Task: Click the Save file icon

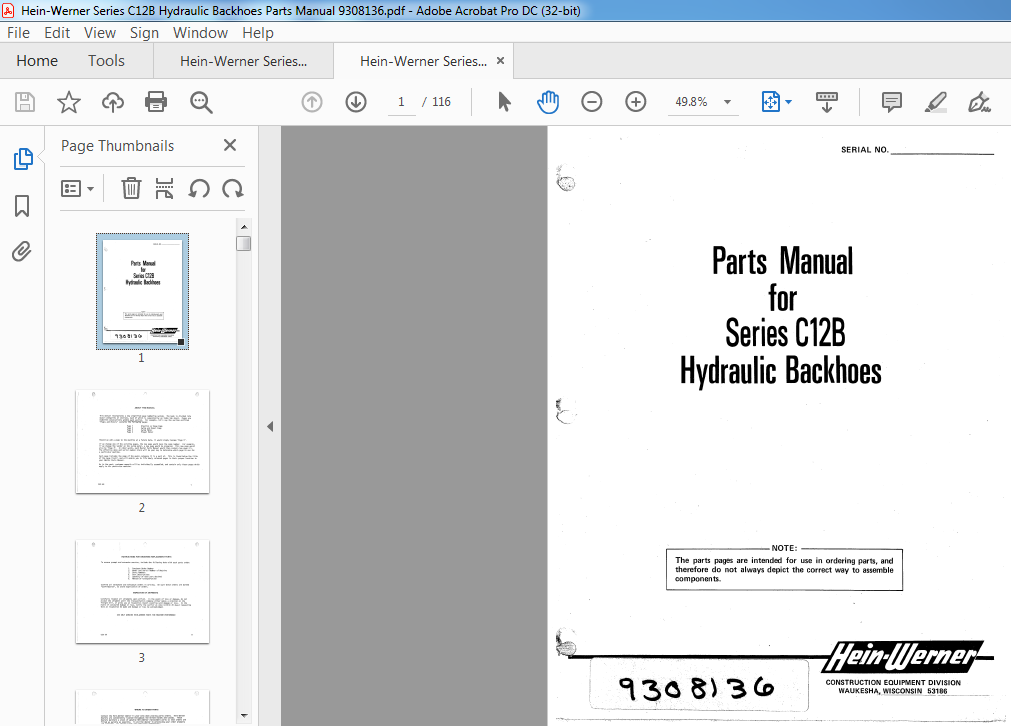Action: click(x=25, y=102)
